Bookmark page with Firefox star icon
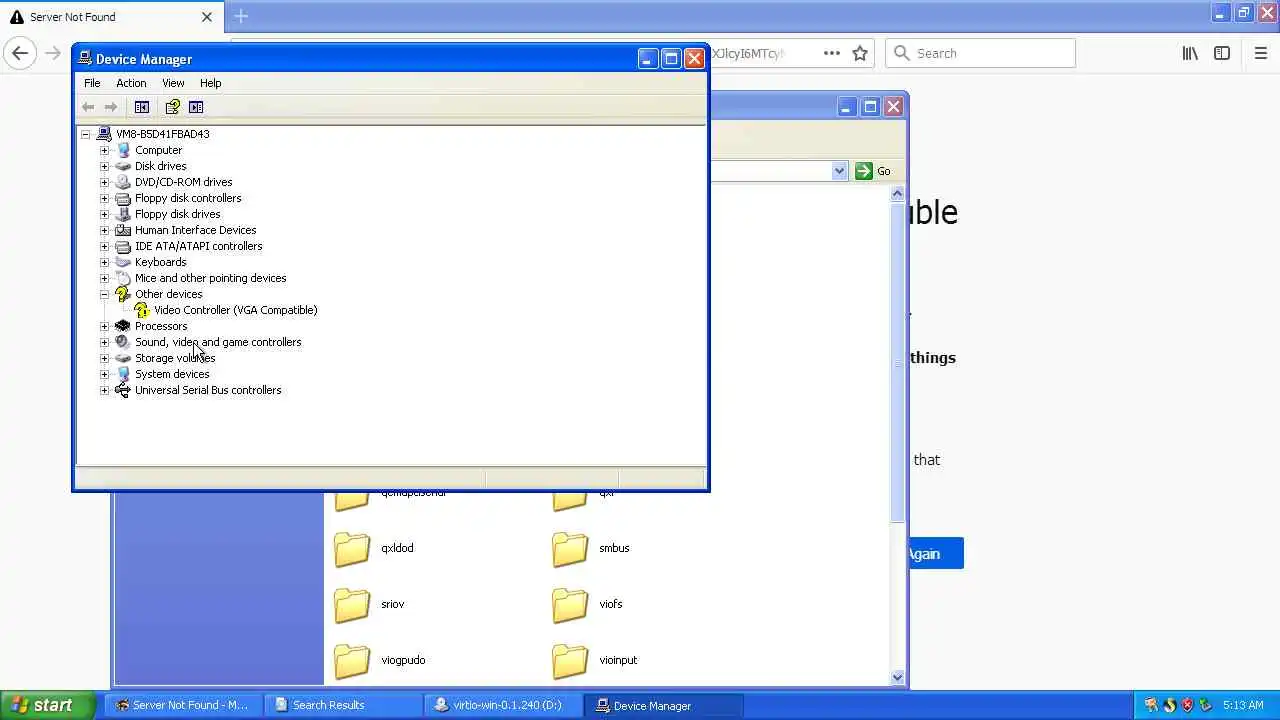The image size is (1280, 720). (860, 54)
